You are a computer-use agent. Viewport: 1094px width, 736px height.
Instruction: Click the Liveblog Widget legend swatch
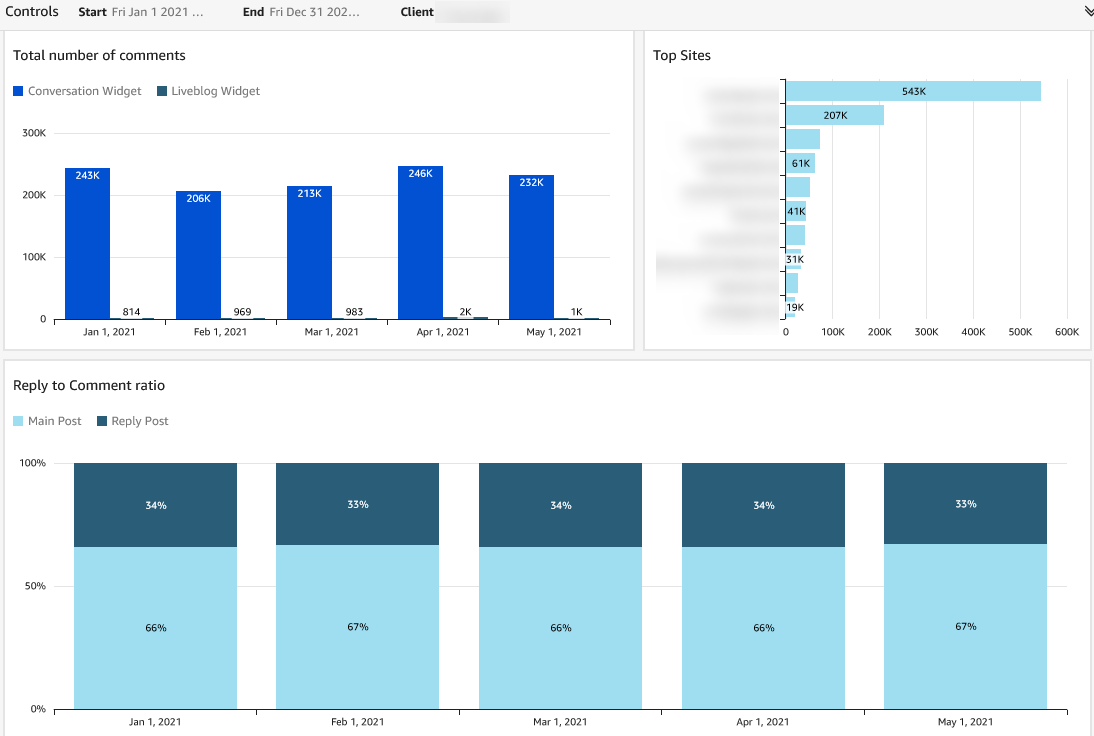162,91
